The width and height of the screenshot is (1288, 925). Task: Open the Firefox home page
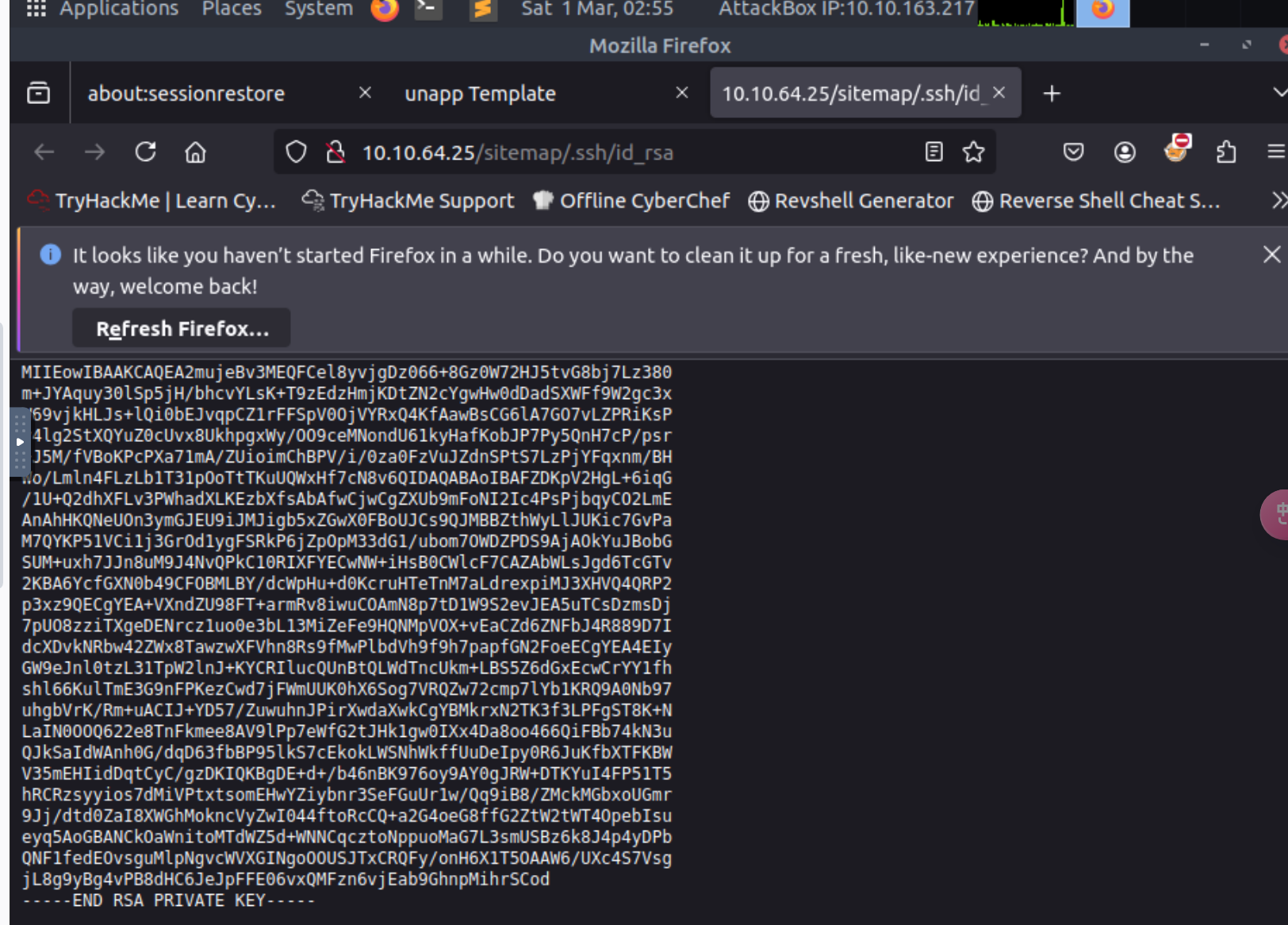[x=195, y=152]
